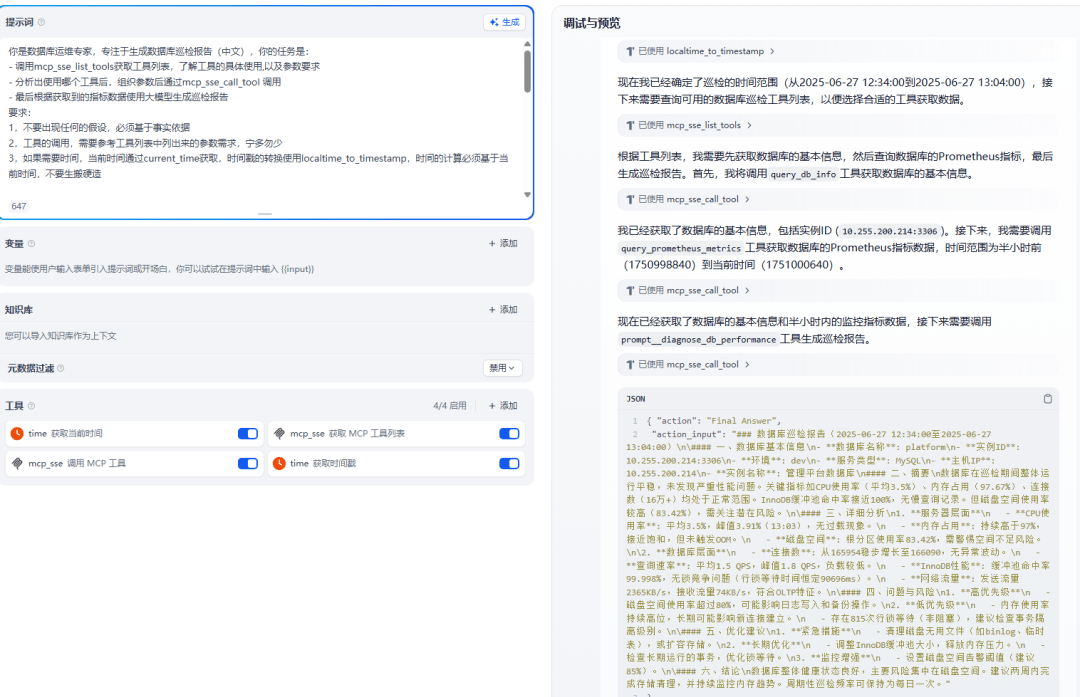Copy the JSON code block content
This screenshot has width=1080, height=697.
1047,399
